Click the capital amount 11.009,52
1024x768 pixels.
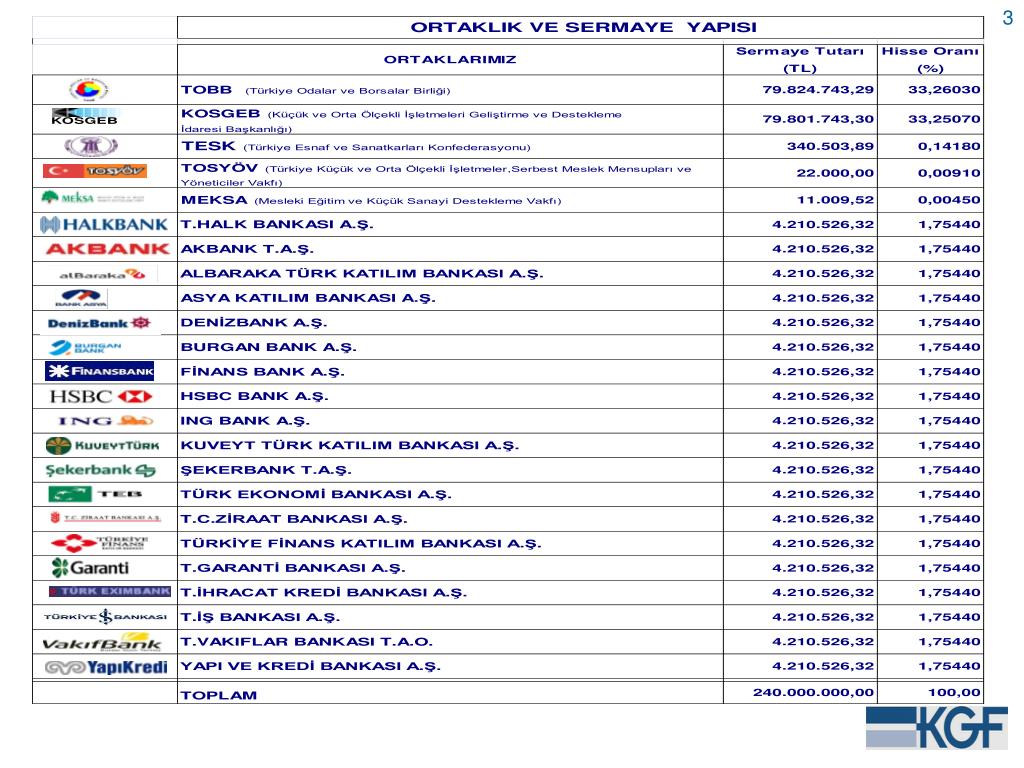click(x=835, y=200)
